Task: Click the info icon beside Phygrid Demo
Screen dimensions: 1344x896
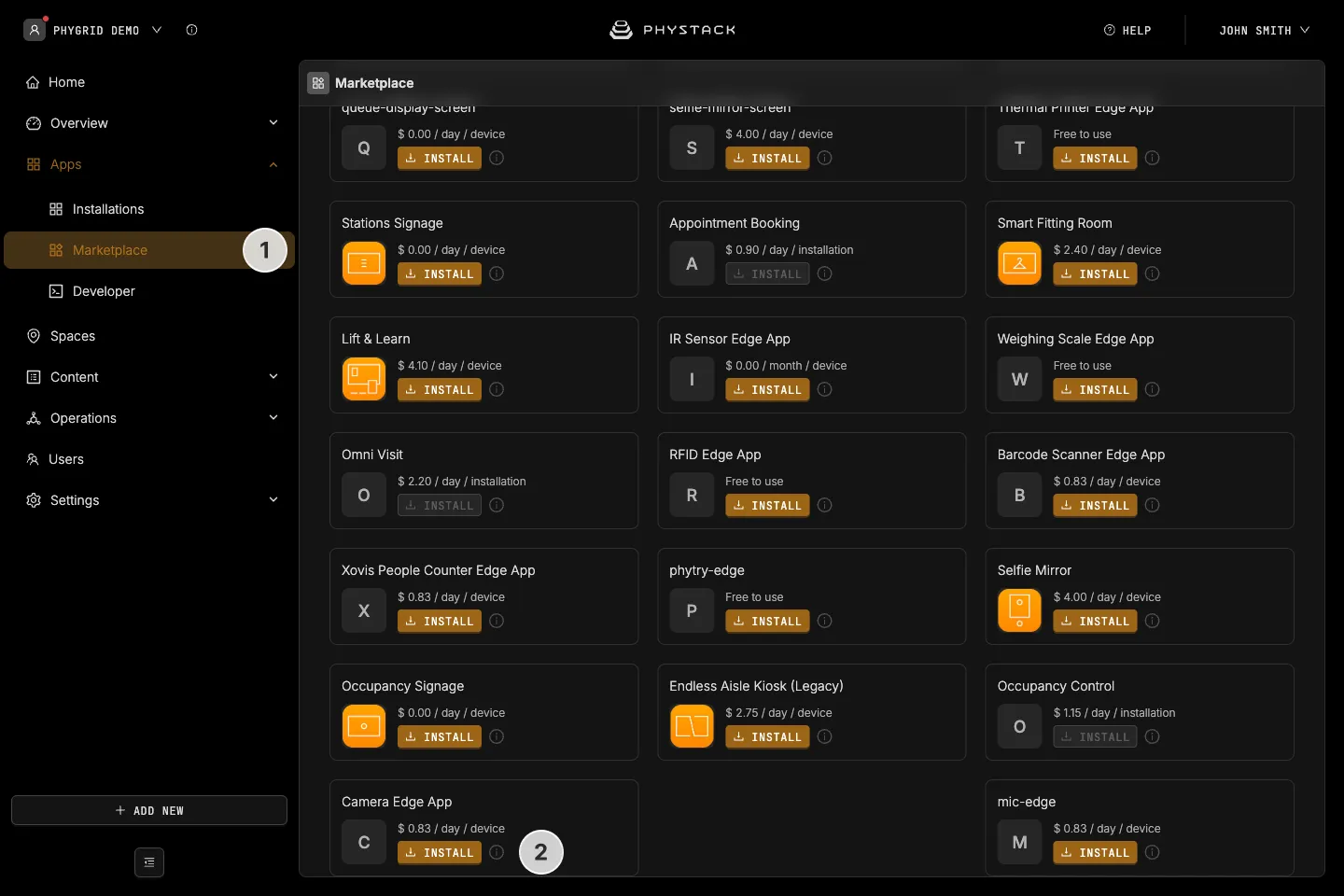Action: [x=191, y=30]
